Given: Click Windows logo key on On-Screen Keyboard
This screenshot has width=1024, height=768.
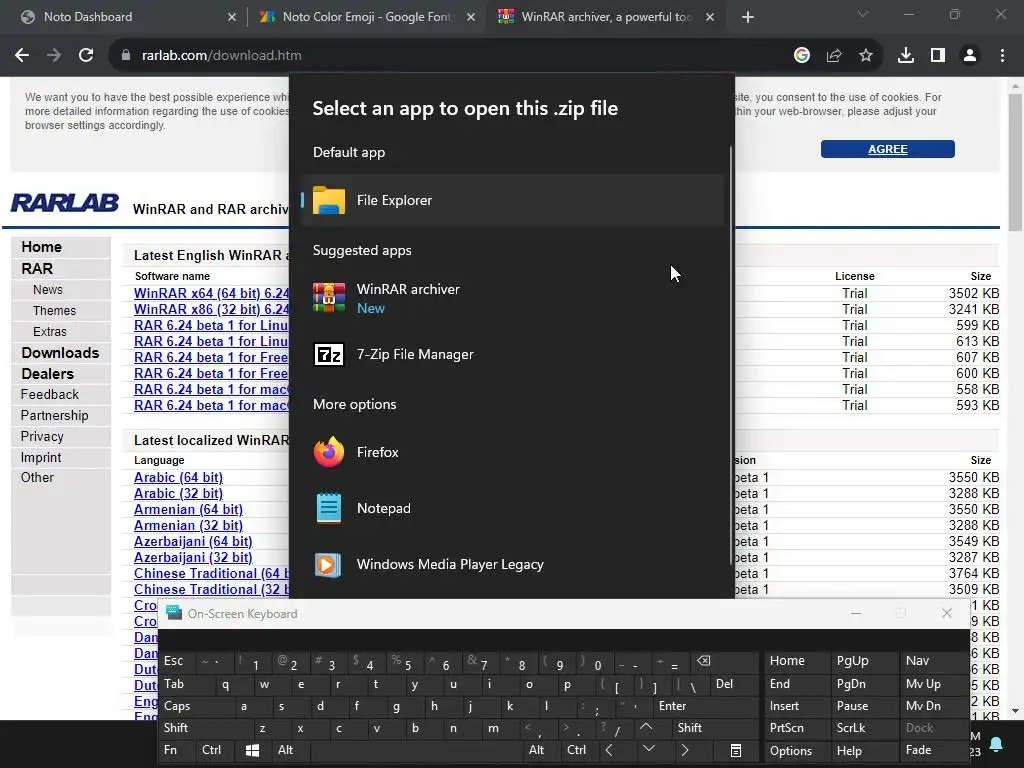Looking at the screenshot, I should click(252, 750).
